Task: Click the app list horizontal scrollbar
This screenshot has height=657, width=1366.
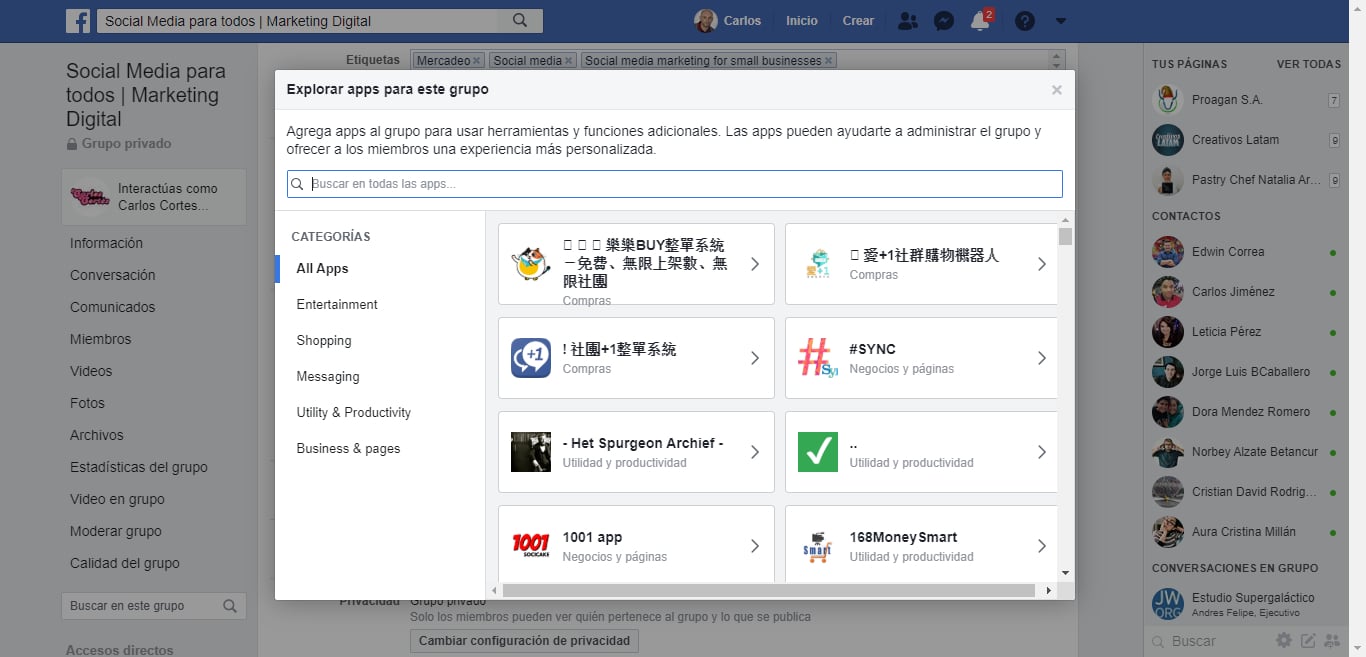Action: click(x=768, y=591)
